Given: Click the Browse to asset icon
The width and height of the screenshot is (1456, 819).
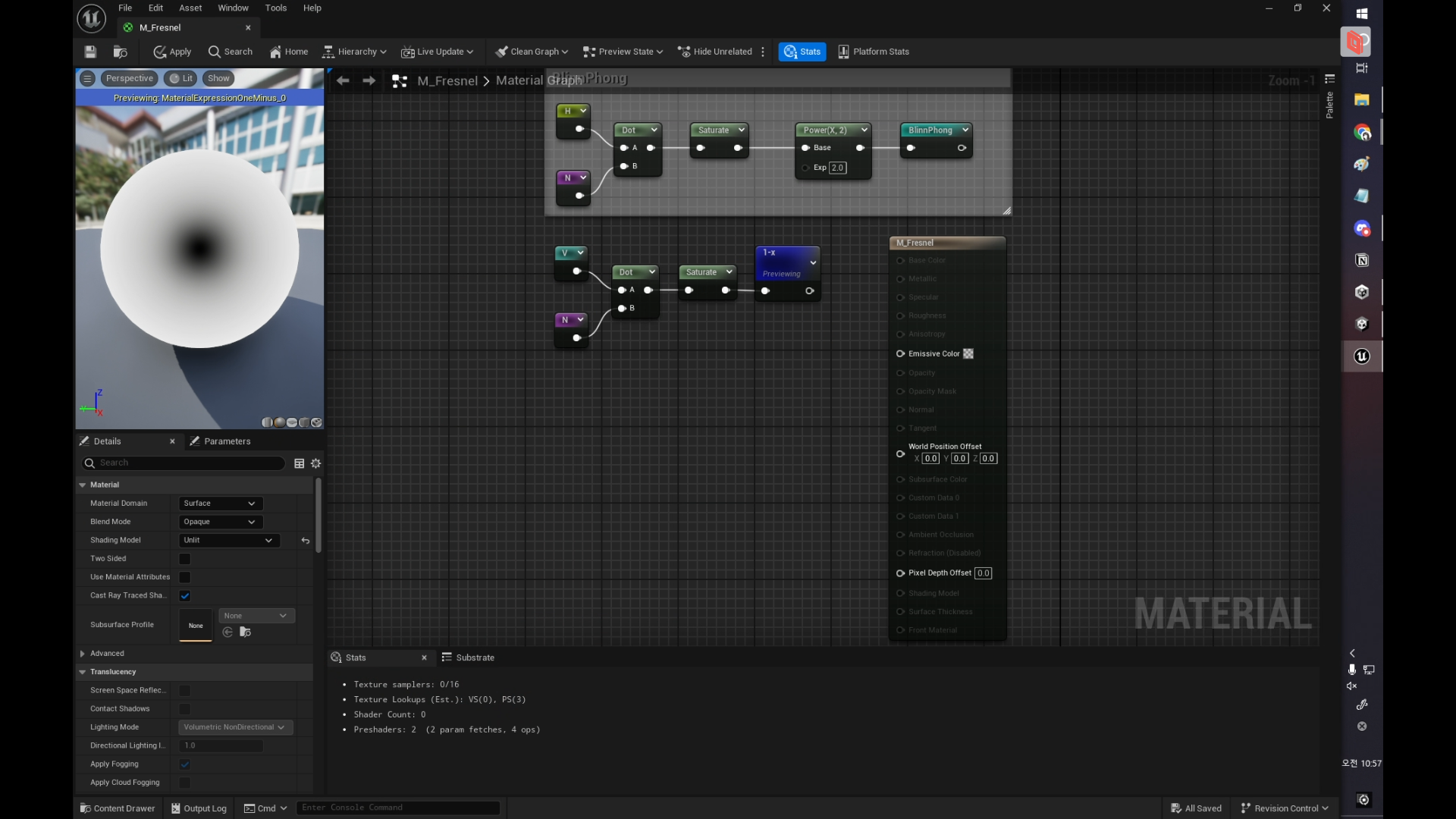Looking at the screenshot, I should (120, 52).
